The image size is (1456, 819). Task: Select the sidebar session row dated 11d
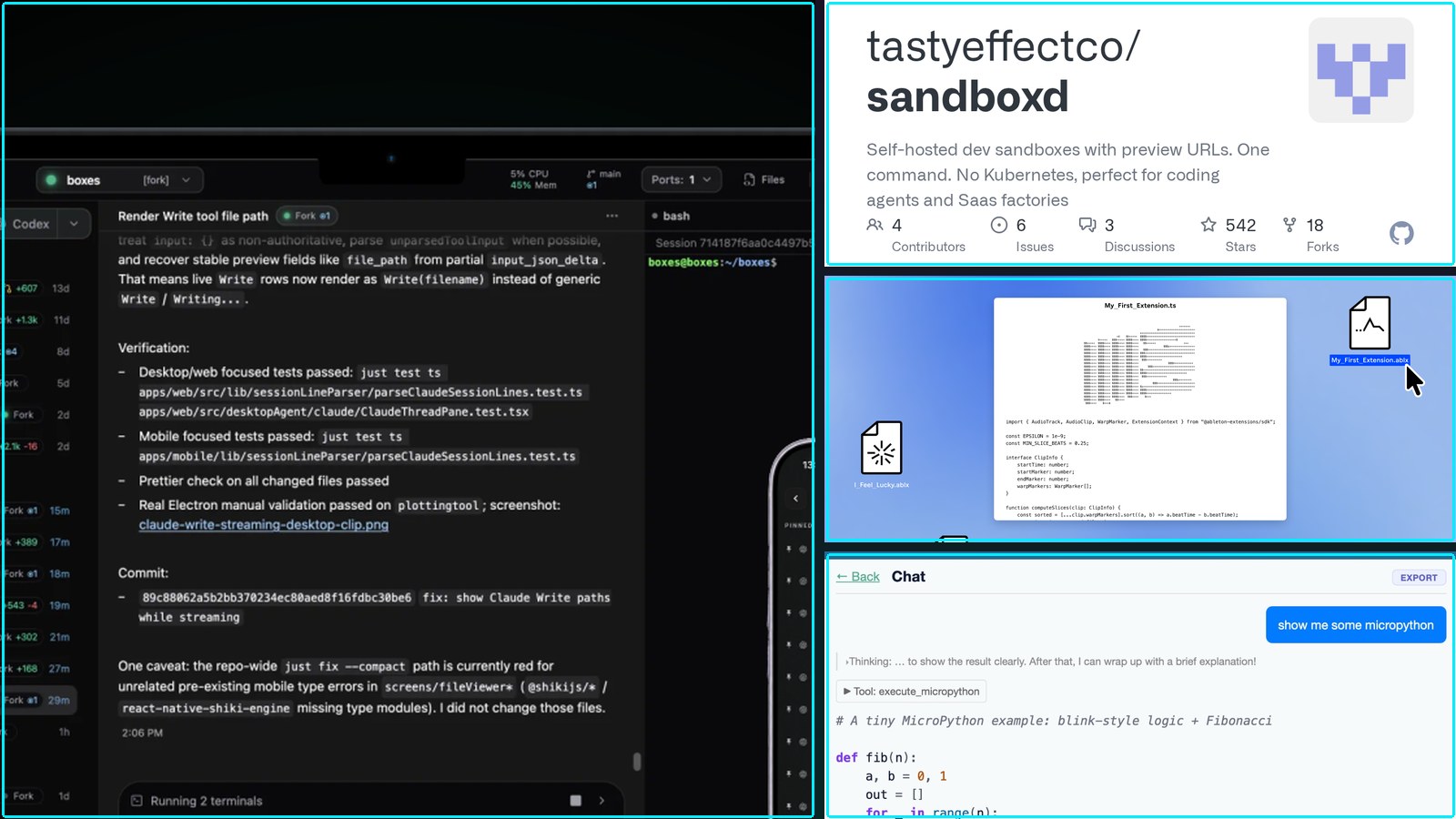pos(37,320)
